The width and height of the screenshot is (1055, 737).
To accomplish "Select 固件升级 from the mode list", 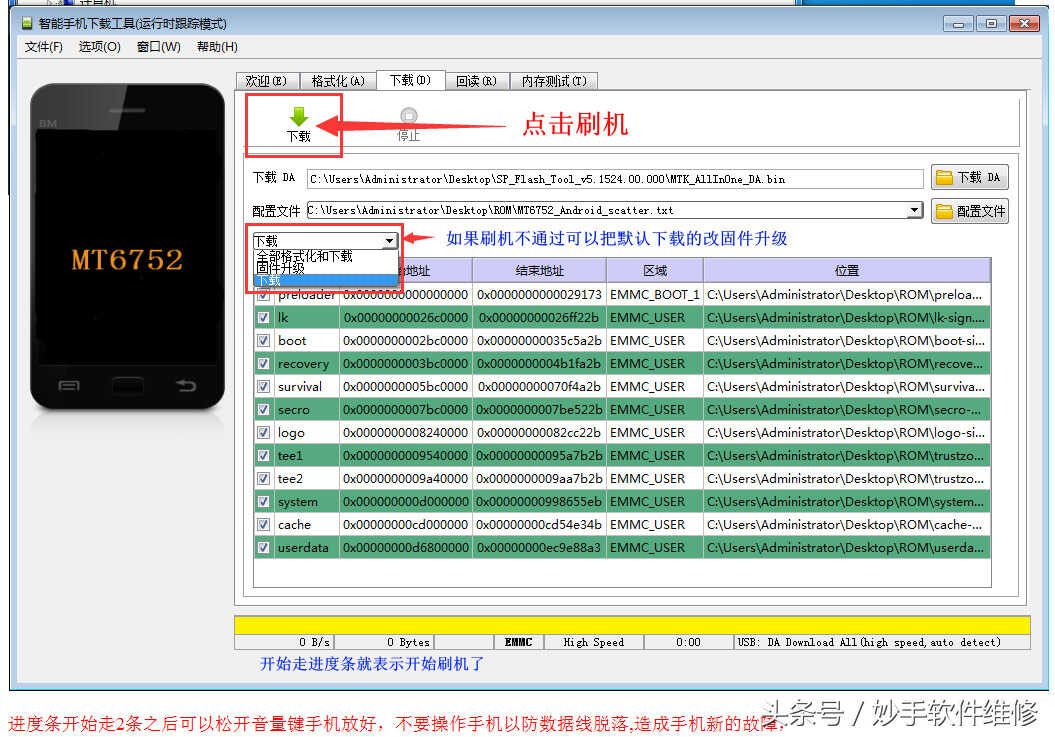I will [x=281, y=268].
